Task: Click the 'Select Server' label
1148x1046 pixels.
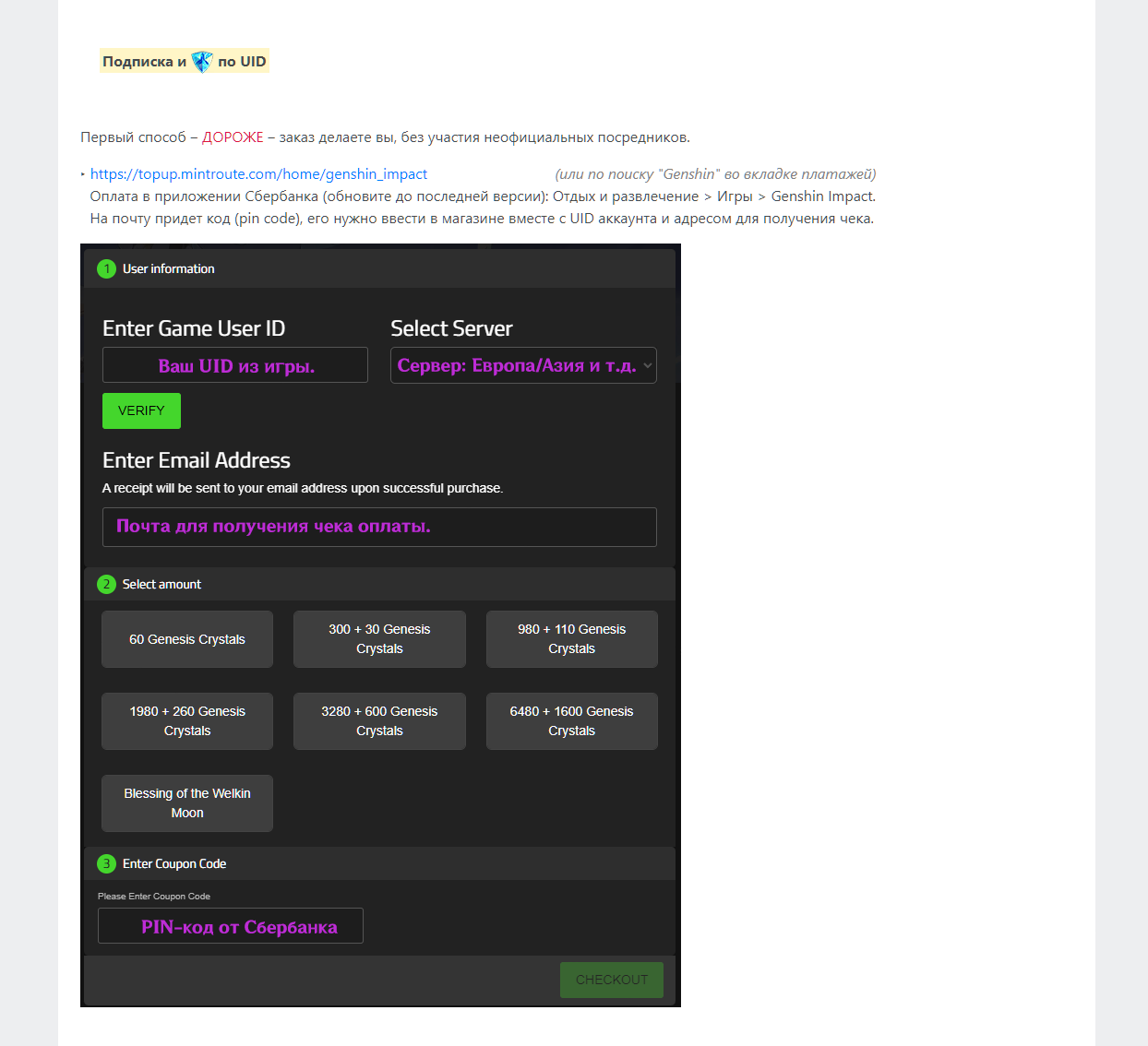Action: pos(451,328)
